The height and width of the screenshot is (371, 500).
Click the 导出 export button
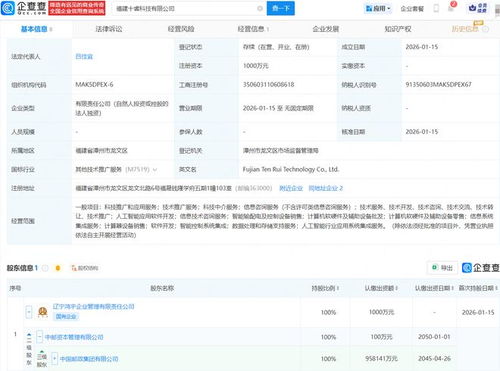[442, 268]
